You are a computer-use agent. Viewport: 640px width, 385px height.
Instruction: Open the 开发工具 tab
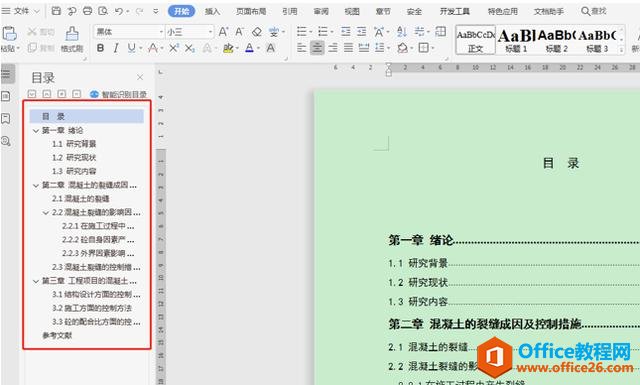coord(454,11)
